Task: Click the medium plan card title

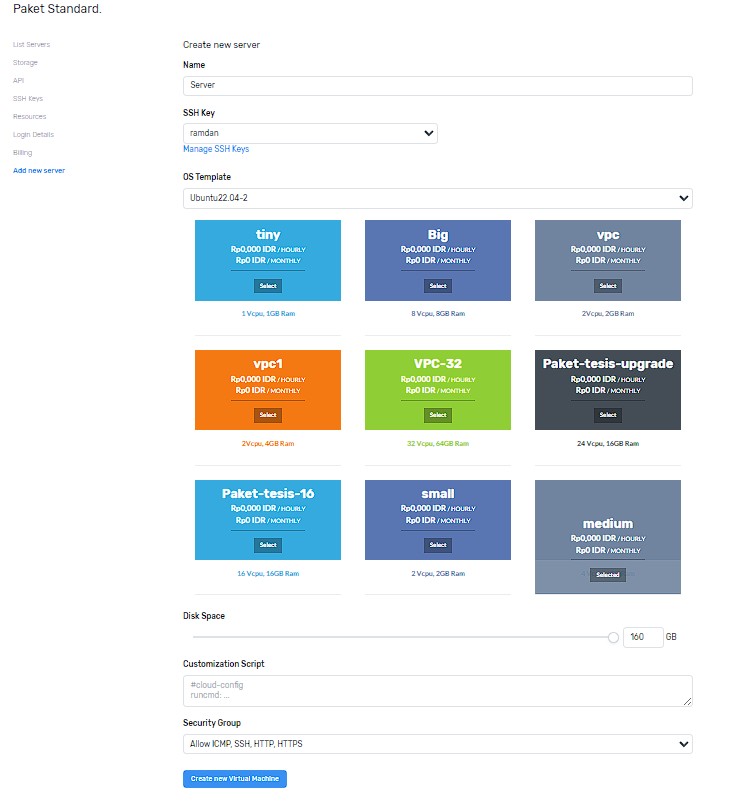Action: [x=608, y=524]
